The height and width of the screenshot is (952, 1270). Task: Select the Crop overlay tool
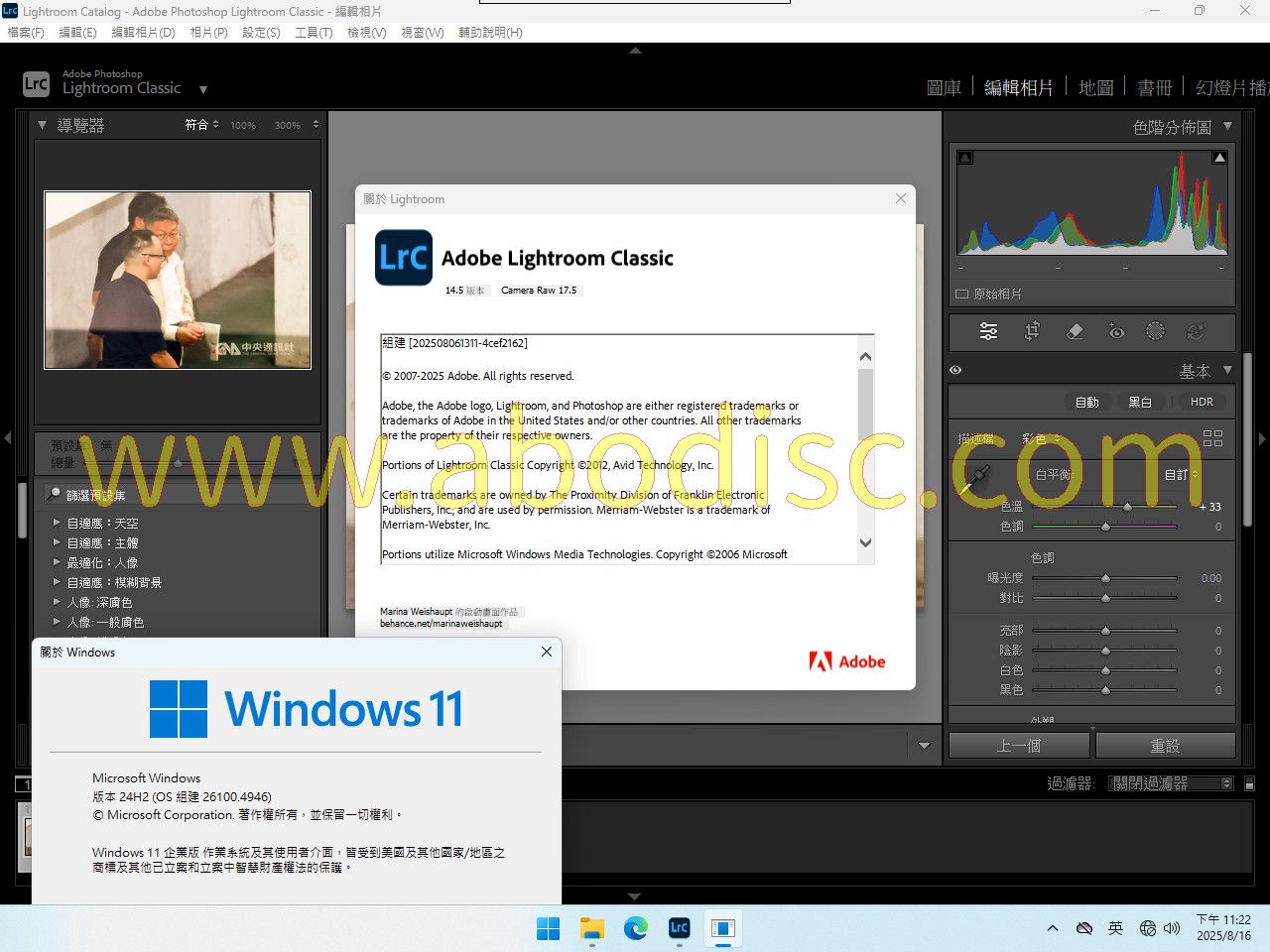(1032, 331)
